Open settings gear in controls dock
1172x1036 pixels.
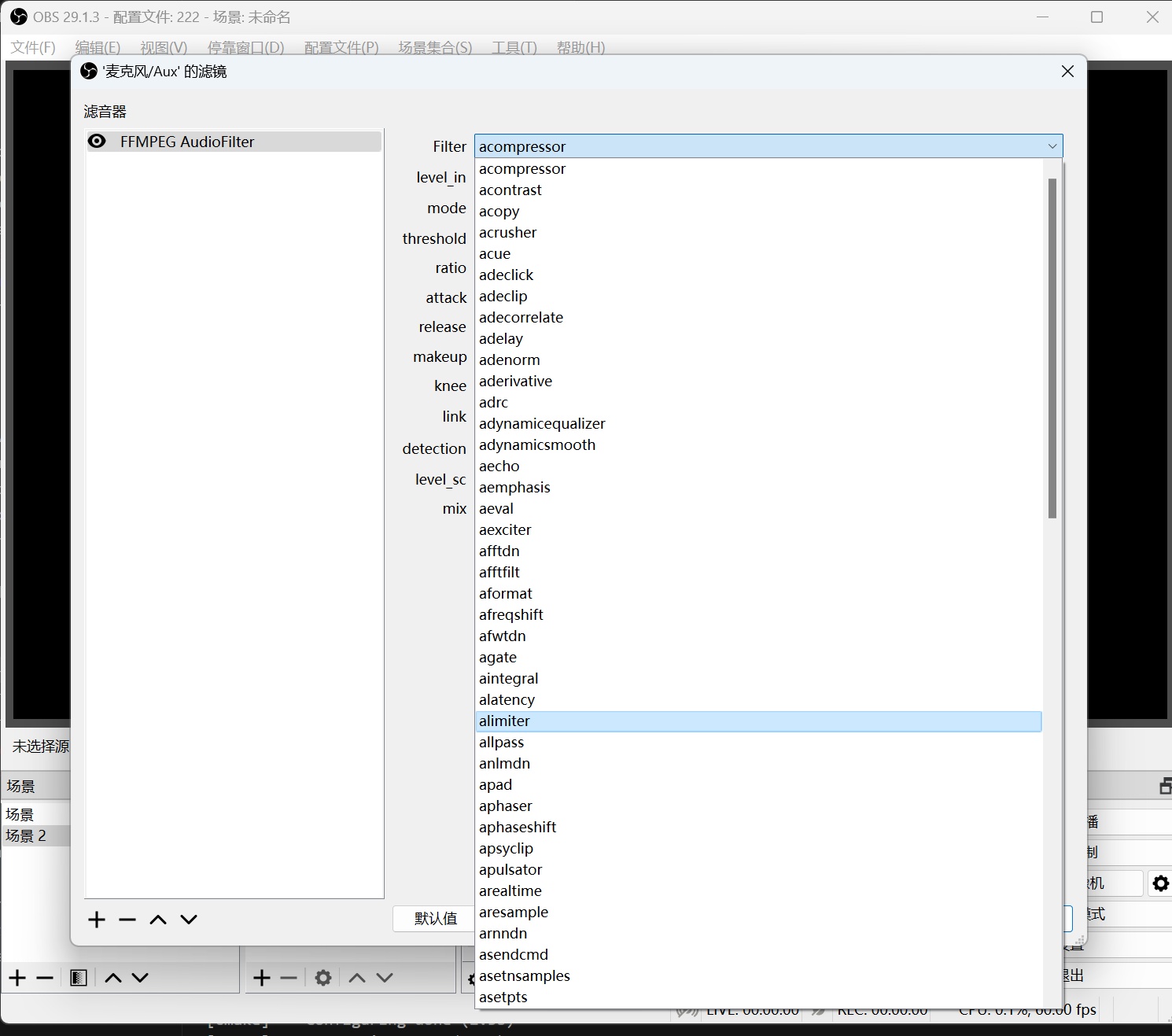[x=1161, y=883]
